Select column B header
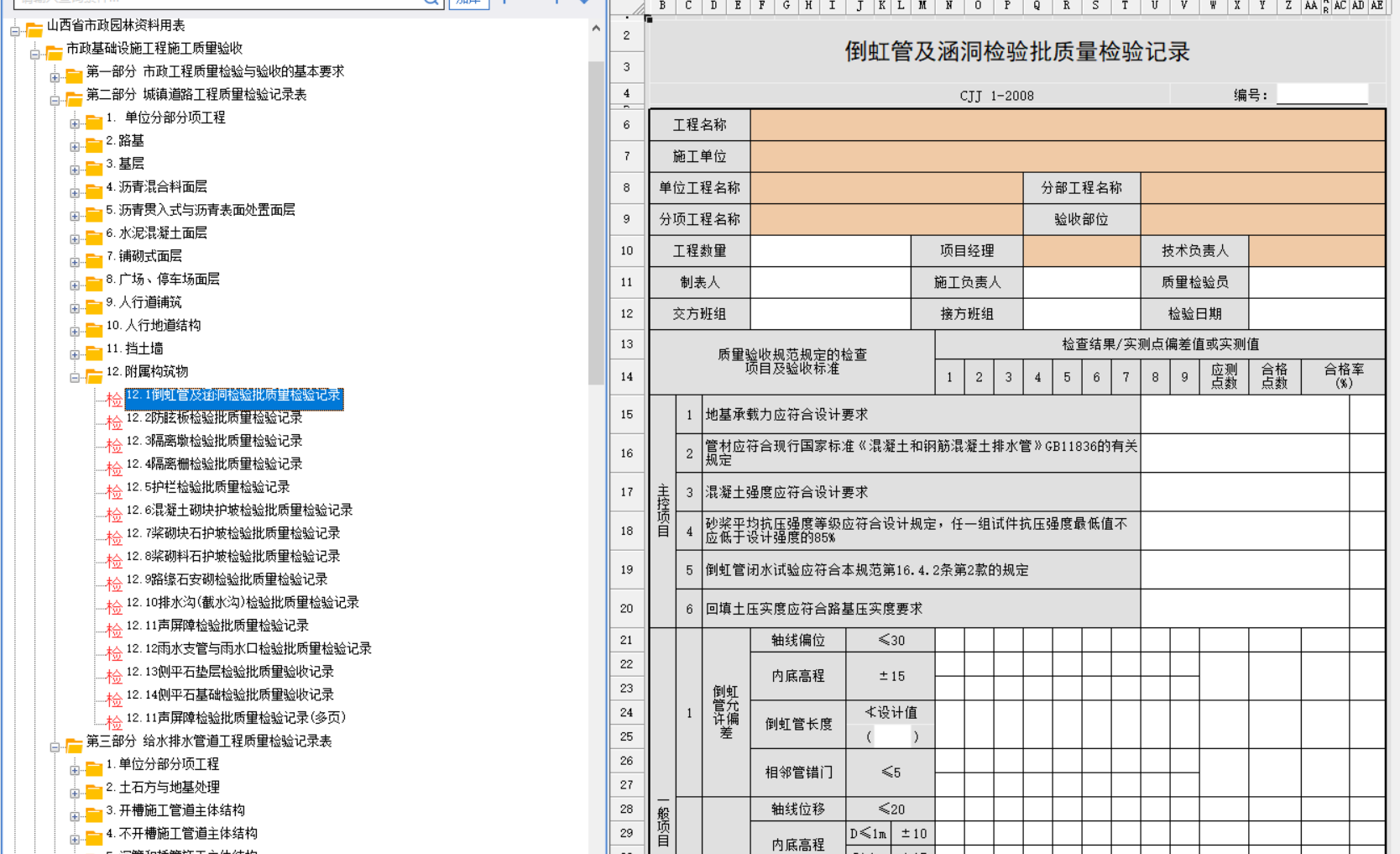 point(662,6)
